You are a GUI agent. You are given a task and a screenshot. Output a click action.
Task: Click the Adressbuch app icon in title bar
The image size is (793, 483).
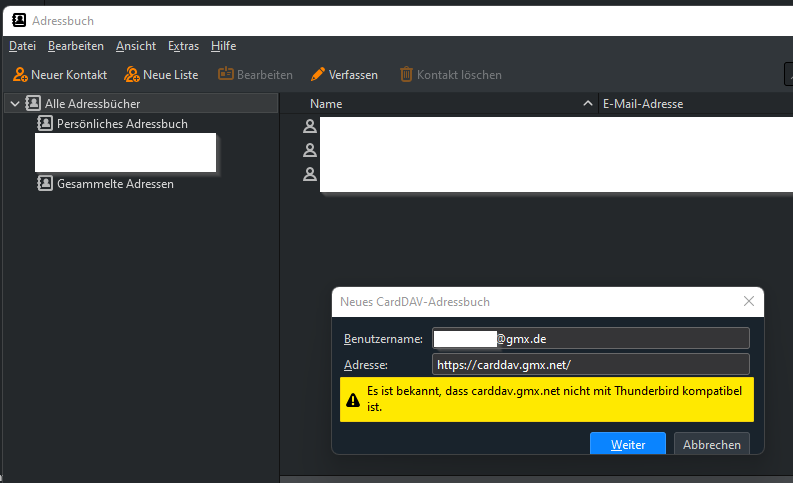click(19, 20)
